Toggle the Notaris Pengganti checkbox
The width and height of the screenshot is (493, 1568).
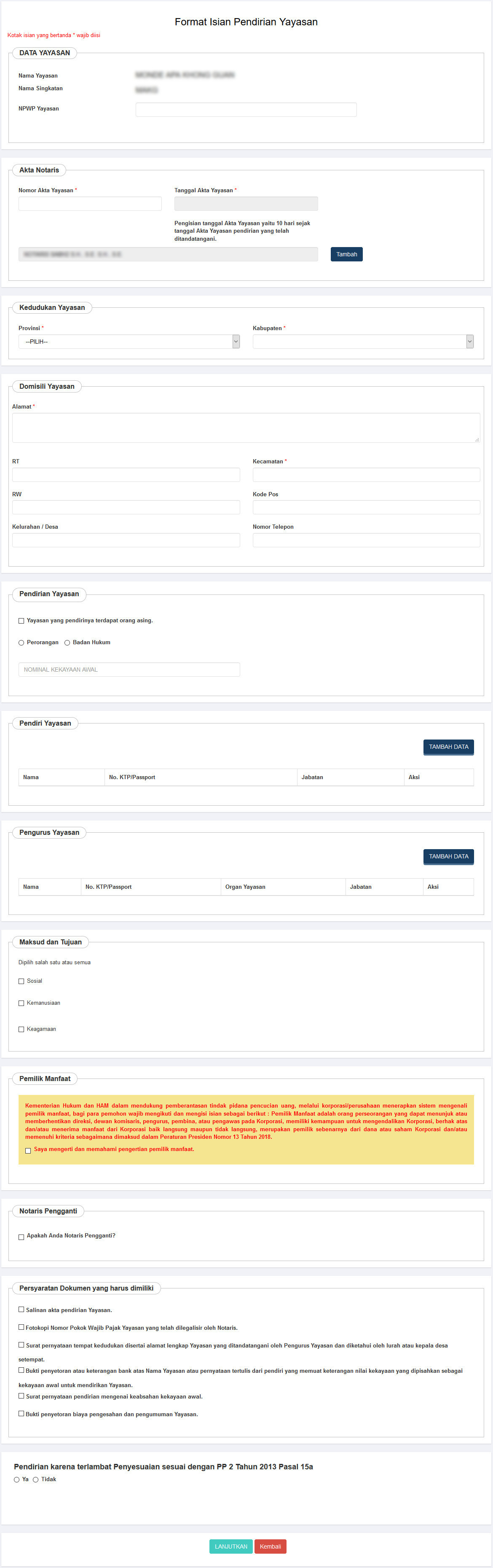click(x=21, y=1237)
